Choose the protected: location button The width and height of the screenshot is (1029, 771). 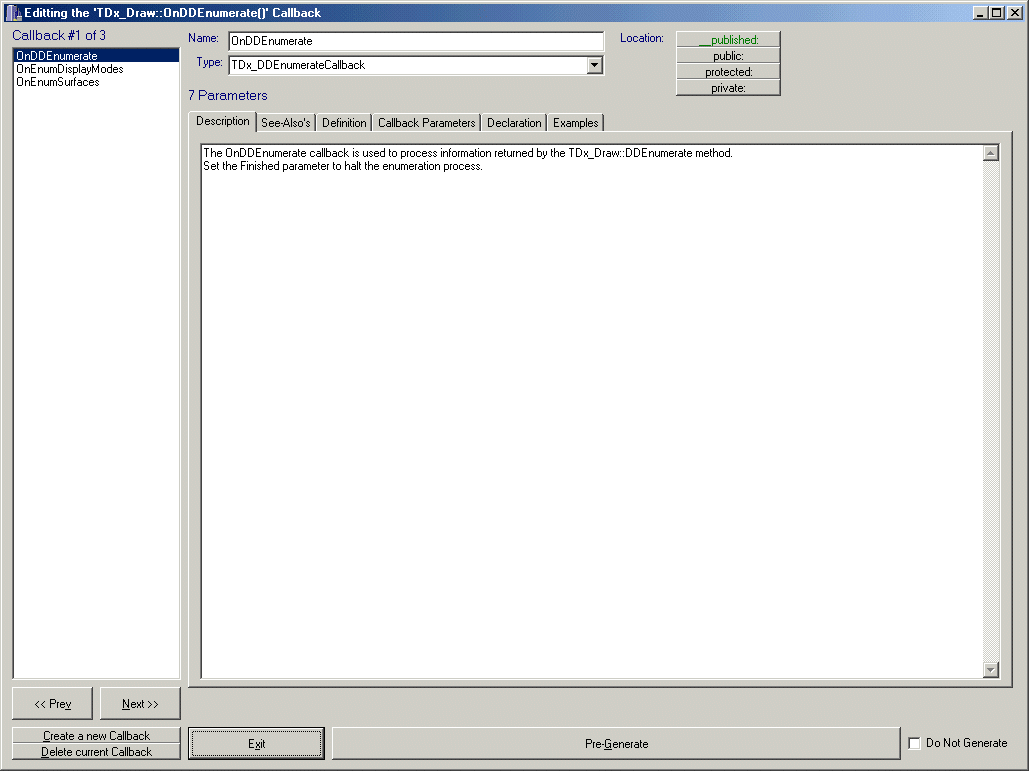[728, 72]
